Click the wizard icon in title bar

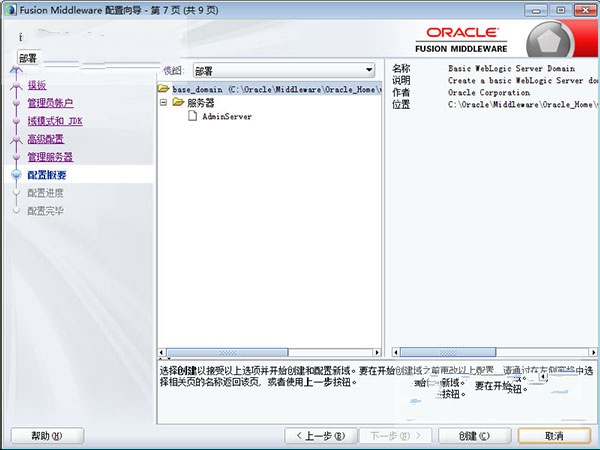pyautogui.click(x=10, y=10)
